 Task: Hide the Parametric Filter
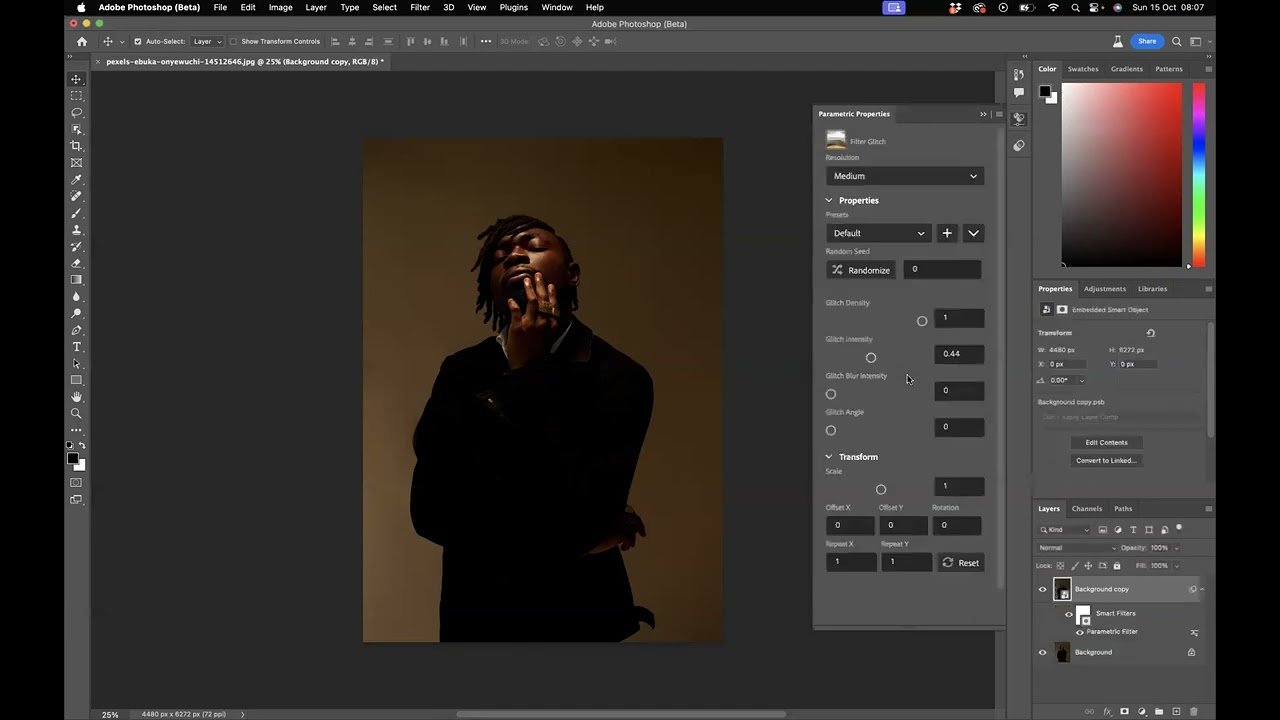tap(1079, 632)
